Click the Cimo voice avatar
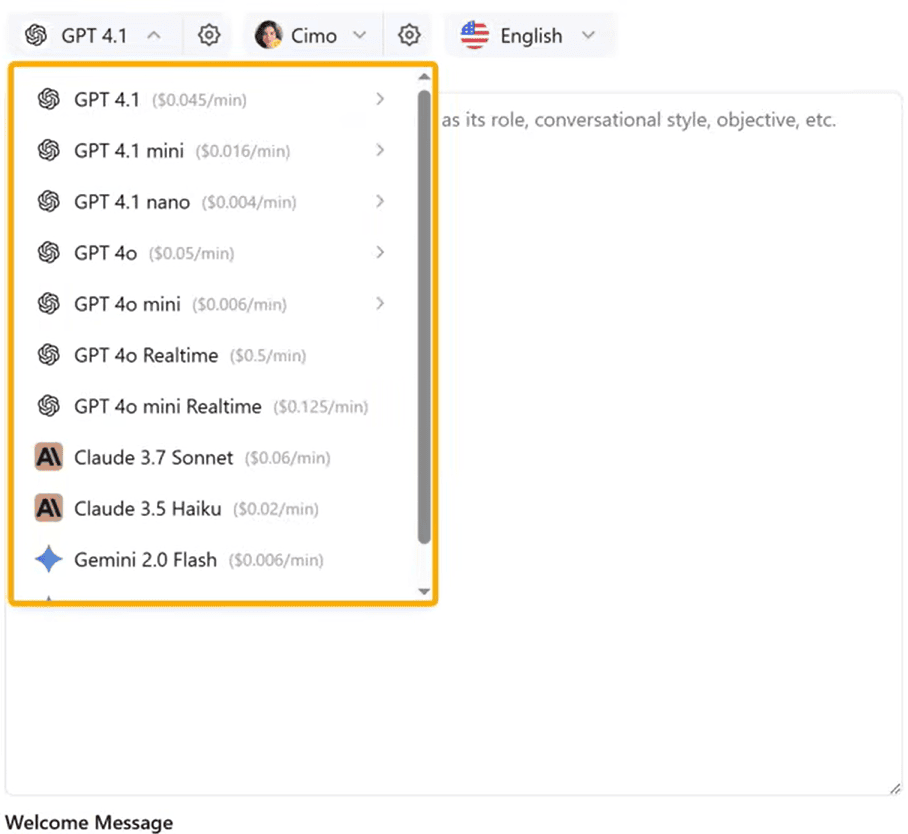Screen dimensions: 908x834 [x=268, y=36]
